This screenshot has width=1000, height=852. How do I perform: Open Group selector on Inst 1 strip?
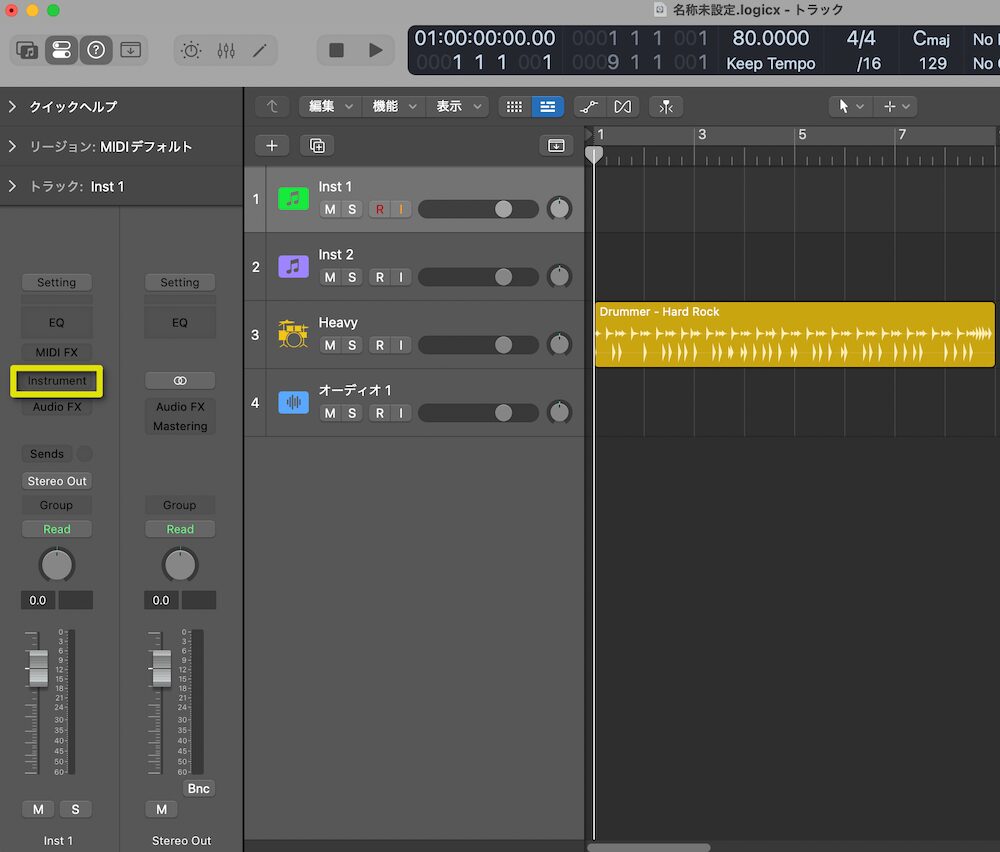tap(57, 505)
